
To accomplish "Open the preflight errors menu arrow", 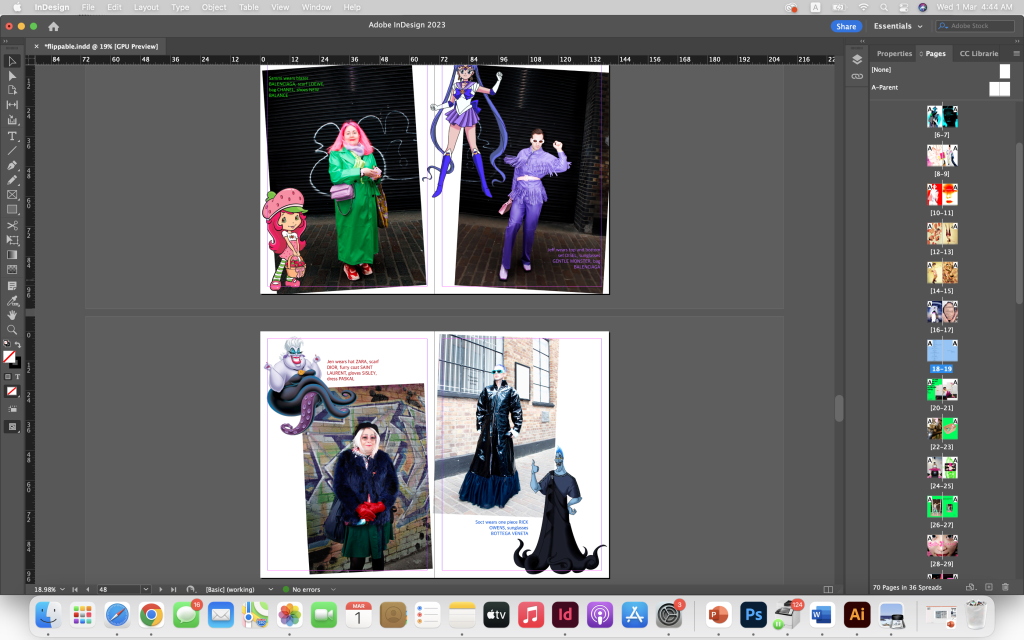I will tap(332, 589).
